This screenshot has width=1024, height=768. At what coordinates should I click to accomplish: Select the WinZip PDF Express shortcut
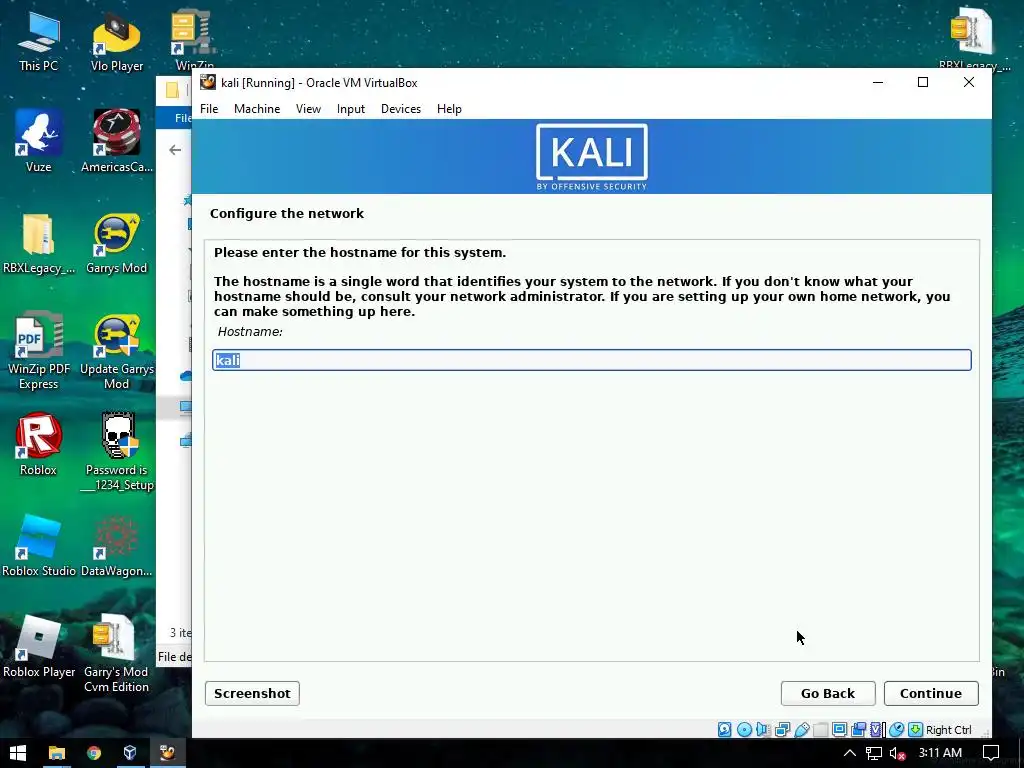tap(39, 351)
